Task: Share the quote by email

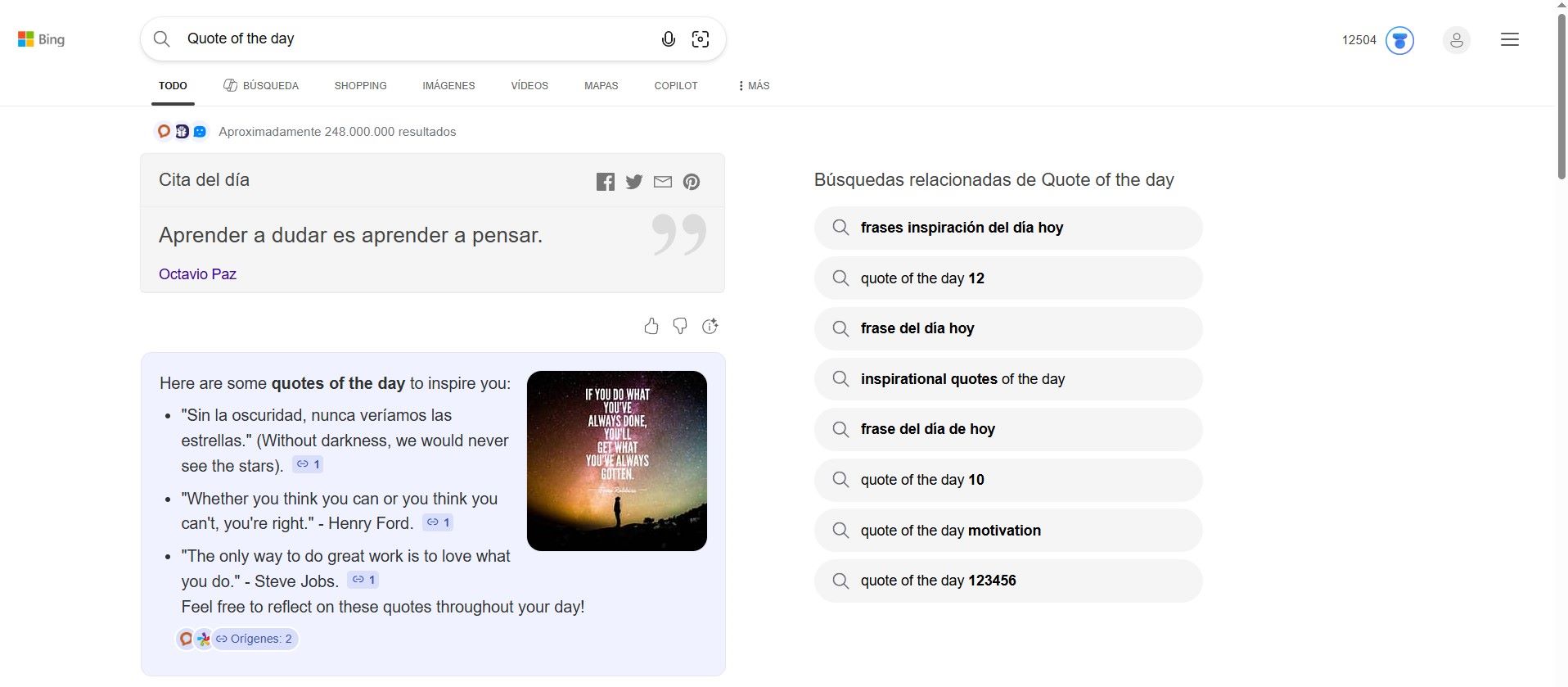Action: [x=663, y=182]
